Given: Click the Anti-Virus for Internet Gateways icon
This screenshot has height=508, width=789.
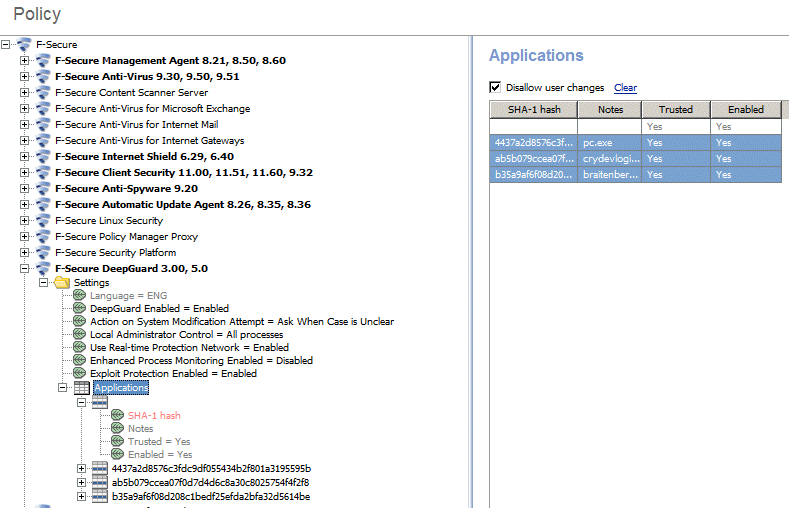Looking at the screenshot, I should (x=43, y=141).
